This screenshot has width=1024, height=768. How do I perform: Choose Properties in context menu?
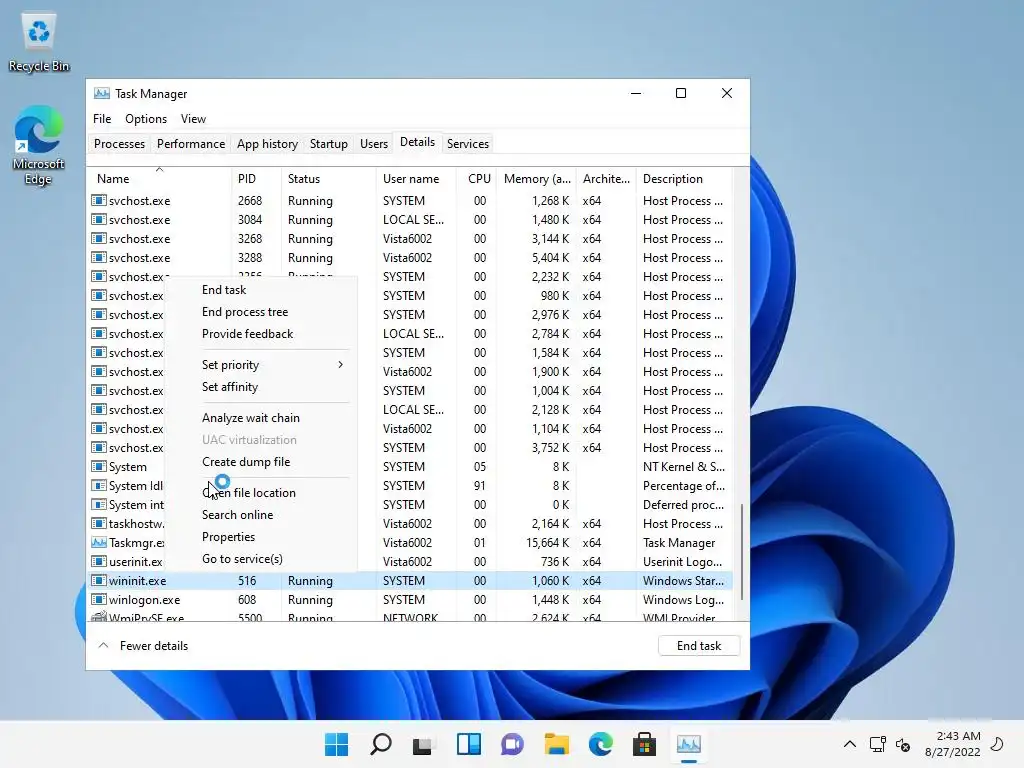tap(229, 537)
